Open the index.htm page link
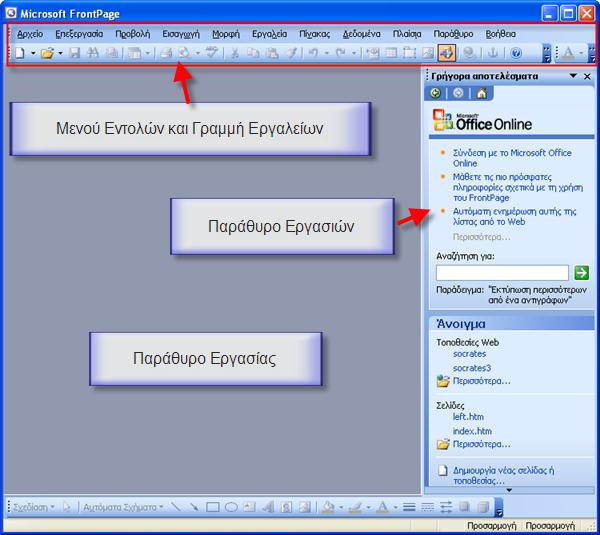The width and height of the screenshot is (600, 535). tap(472, 431)
